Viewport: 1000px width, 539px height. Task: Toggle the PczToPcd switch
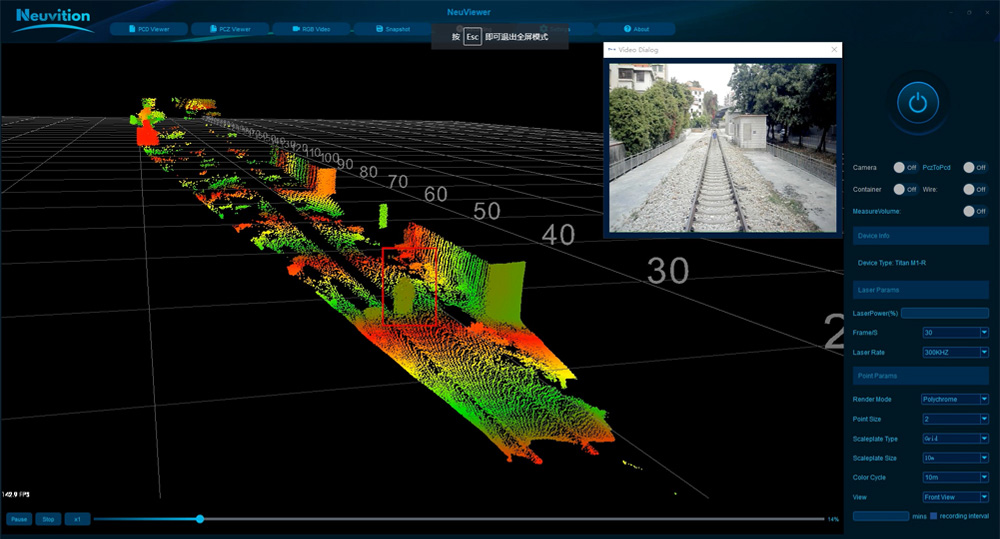pos(975,167)
